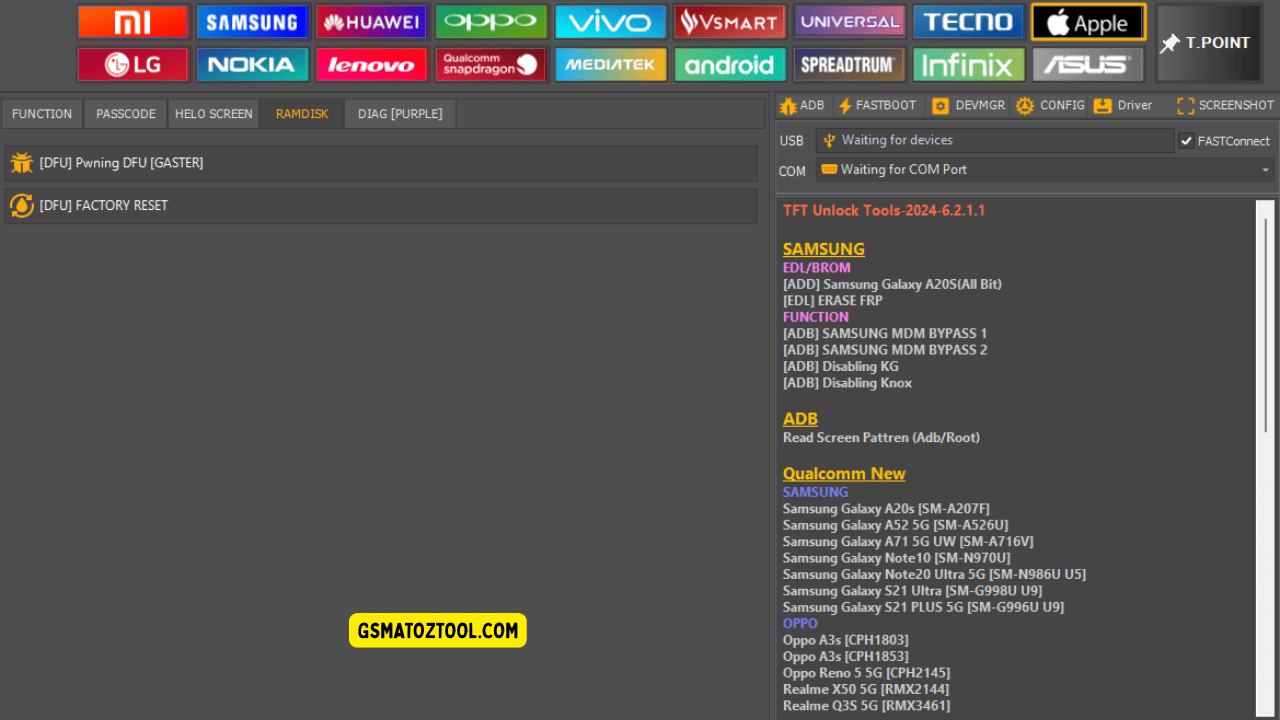Run [DFU] Pwning DFU [GASTER]

382,163
